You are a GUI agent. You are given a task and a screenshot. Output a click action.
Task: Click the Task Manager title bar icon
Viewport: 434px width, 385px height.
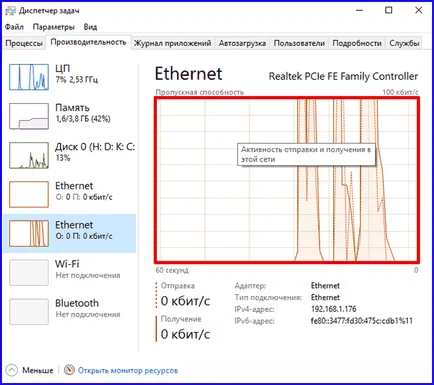[x=11, y=11]
